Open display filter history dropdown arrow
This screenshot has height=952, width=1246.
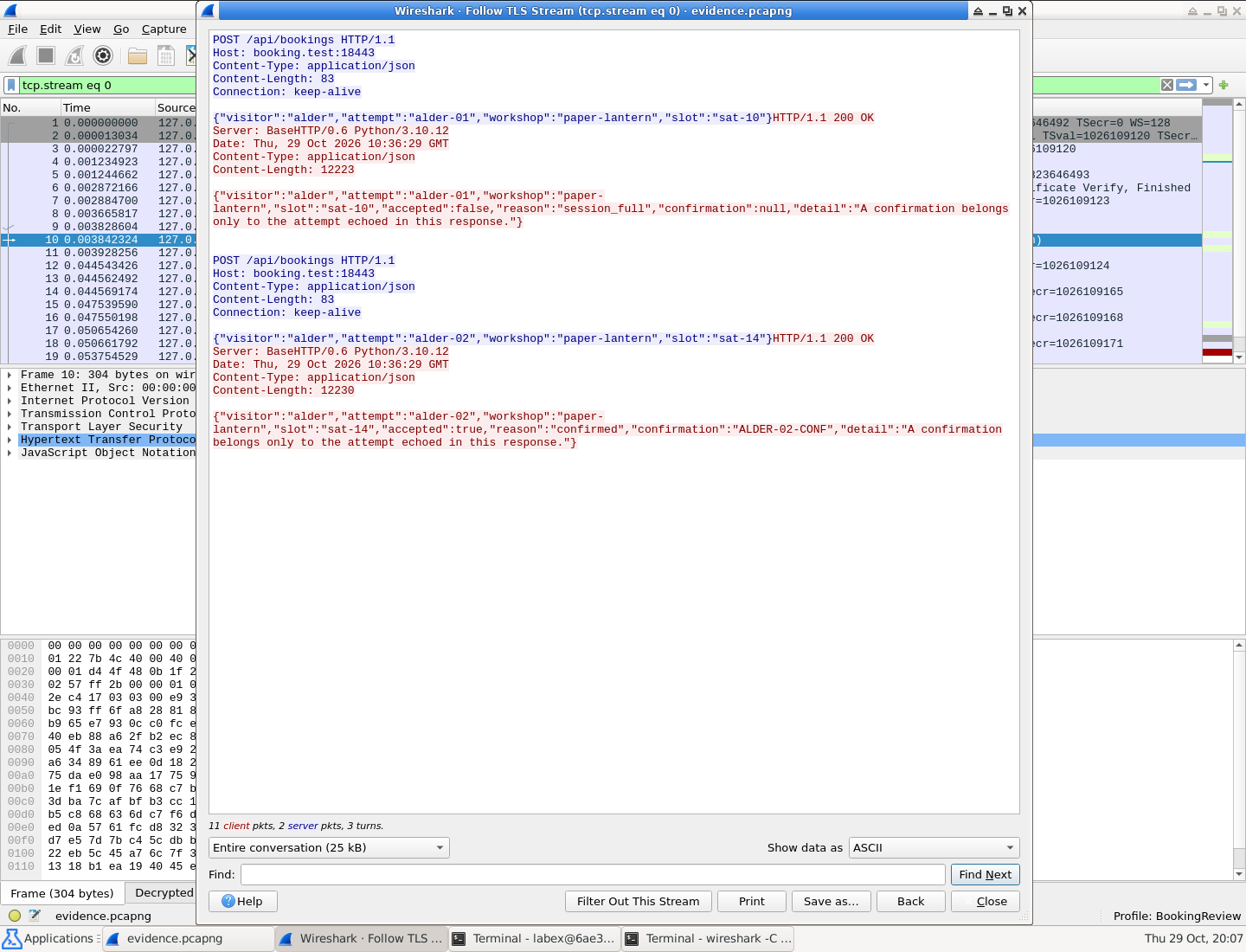1206,85
